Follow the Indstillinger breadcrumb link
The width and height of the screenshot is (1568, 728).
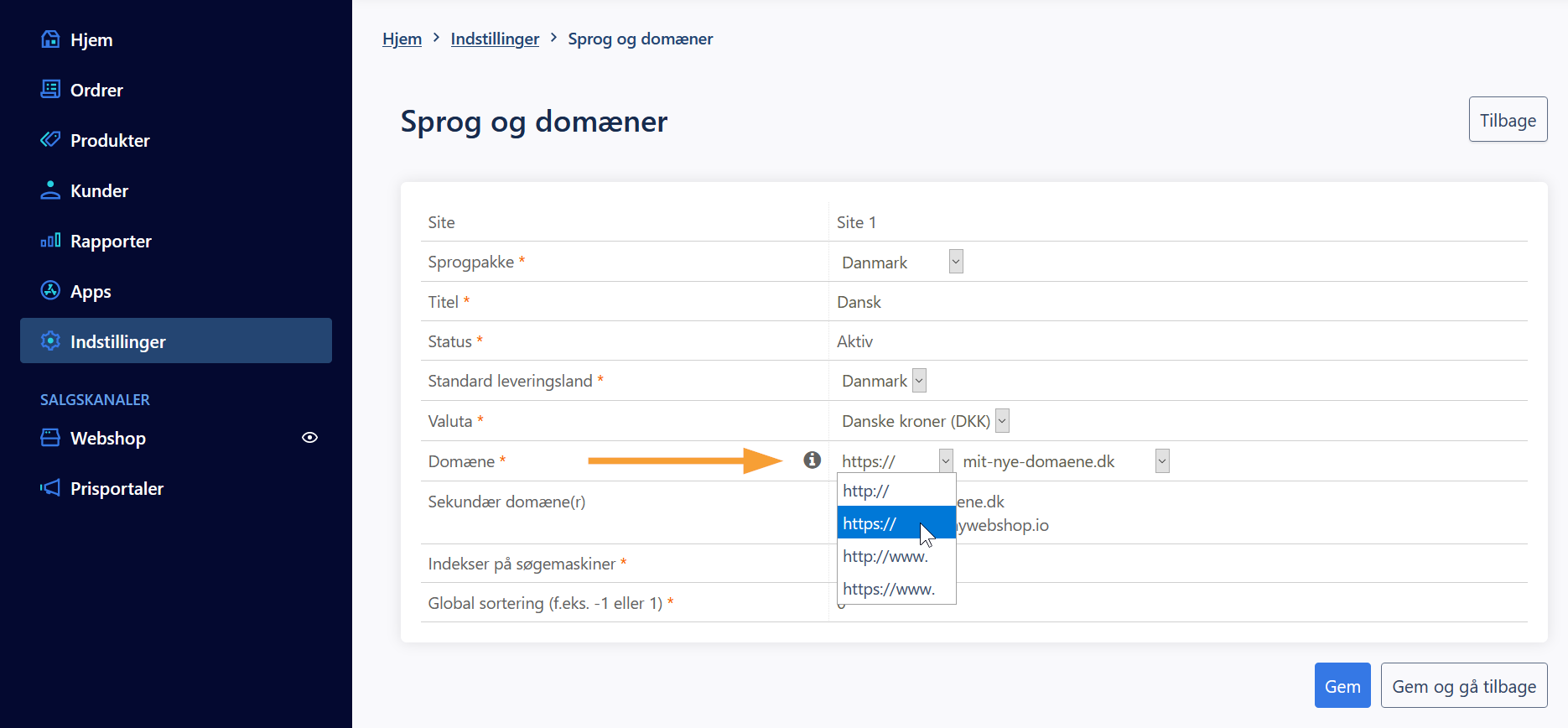coord(495,39)
